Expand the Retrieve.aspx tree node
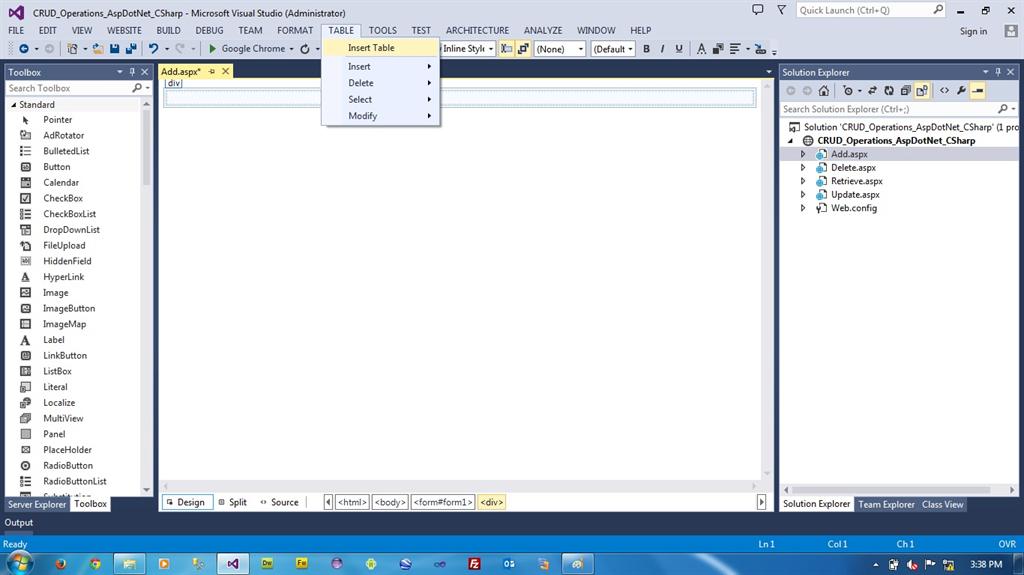Screen dimensions: 1024x575 click(x=803, y=181)
